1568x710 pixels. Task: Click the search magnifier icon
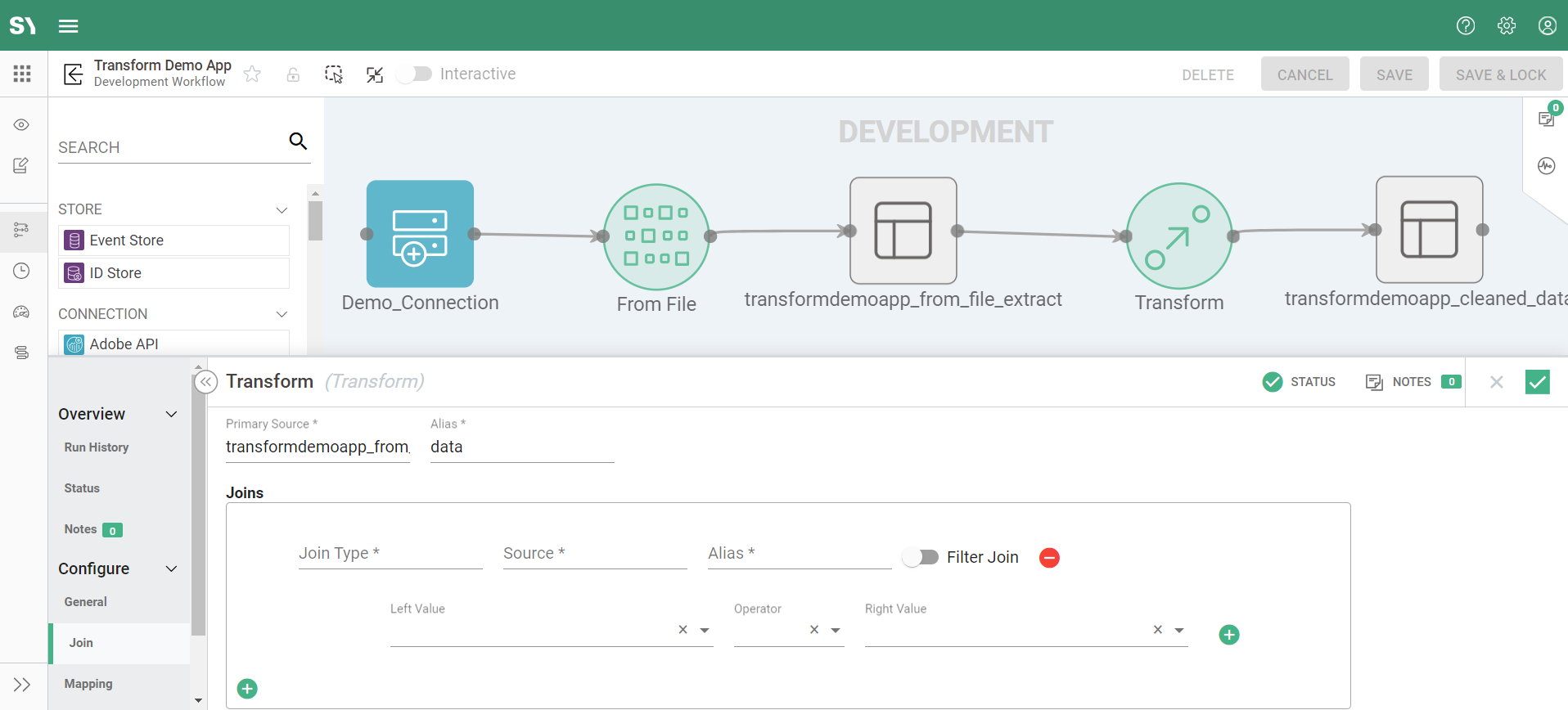pyautogui.click(x=298, y=142)
